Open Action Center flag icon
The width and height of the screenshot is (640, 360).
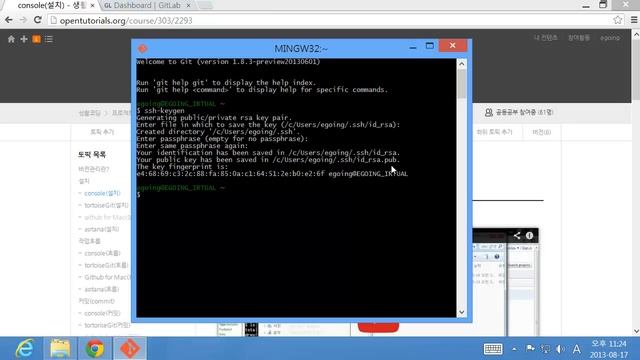click(530, 349)
